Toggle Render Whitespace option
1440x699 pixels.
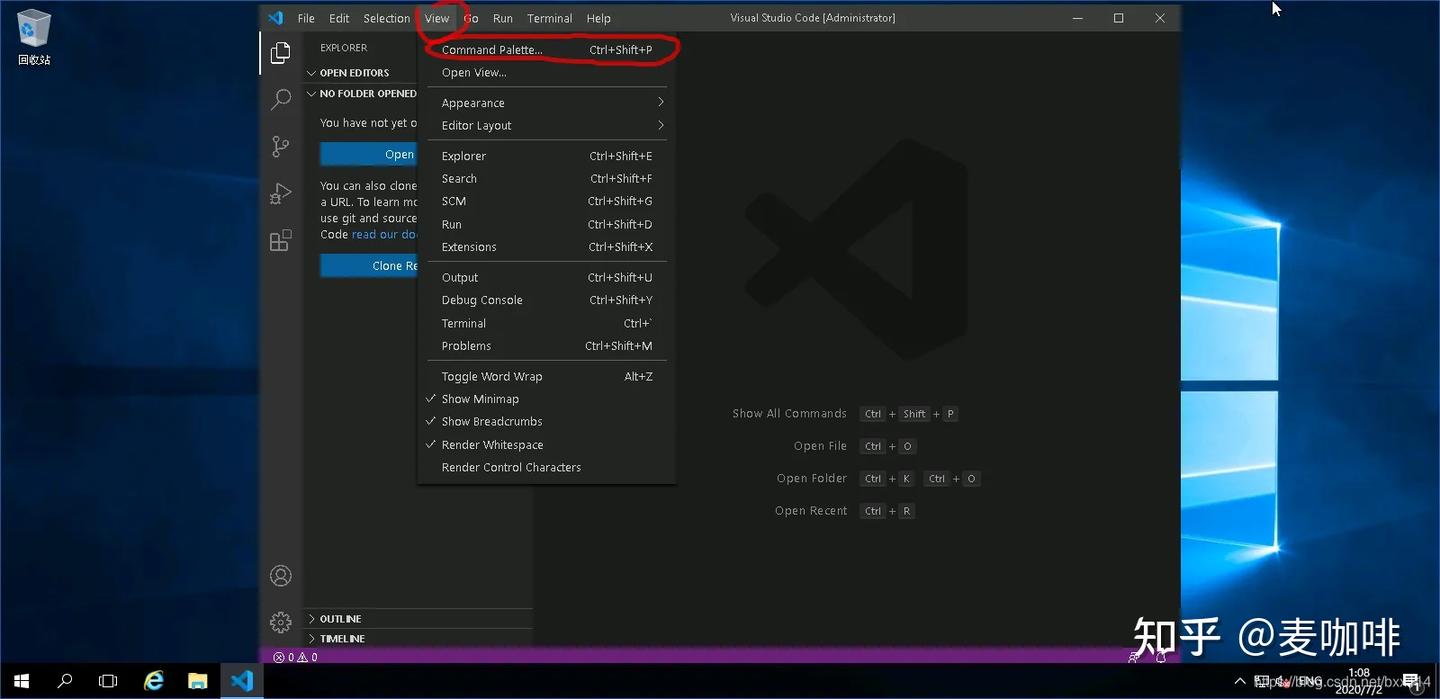point(546,445)
